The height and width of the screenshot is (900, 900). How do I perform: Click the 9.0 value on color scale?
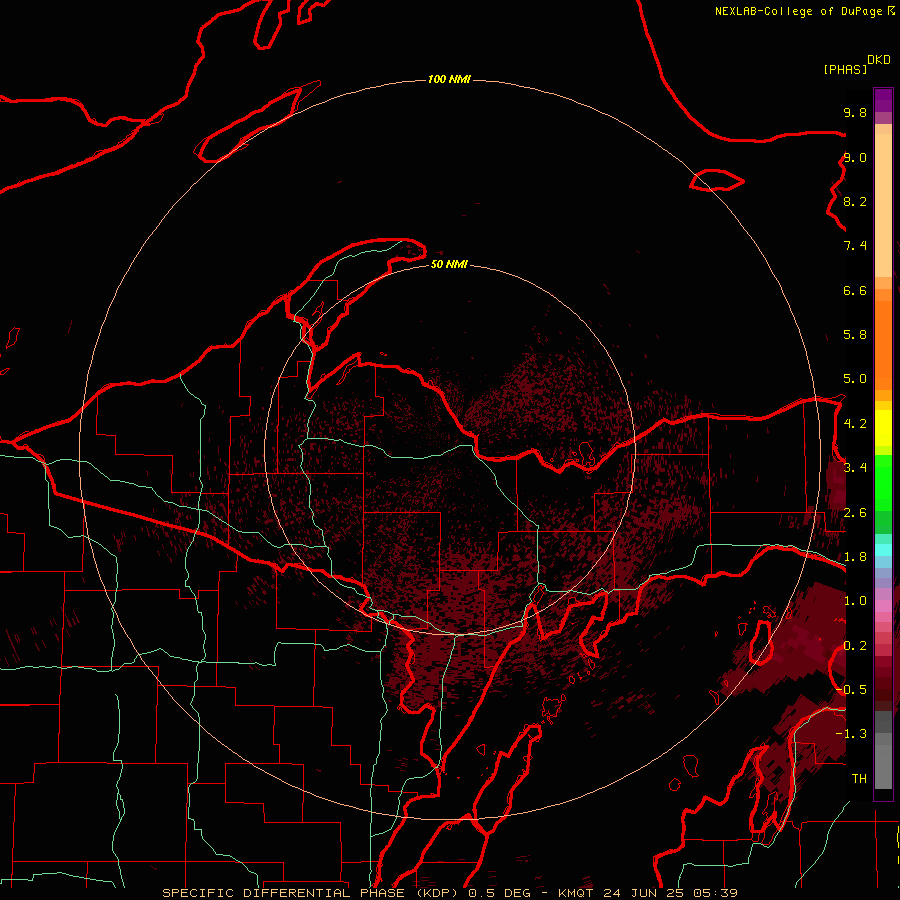point(855,157)
